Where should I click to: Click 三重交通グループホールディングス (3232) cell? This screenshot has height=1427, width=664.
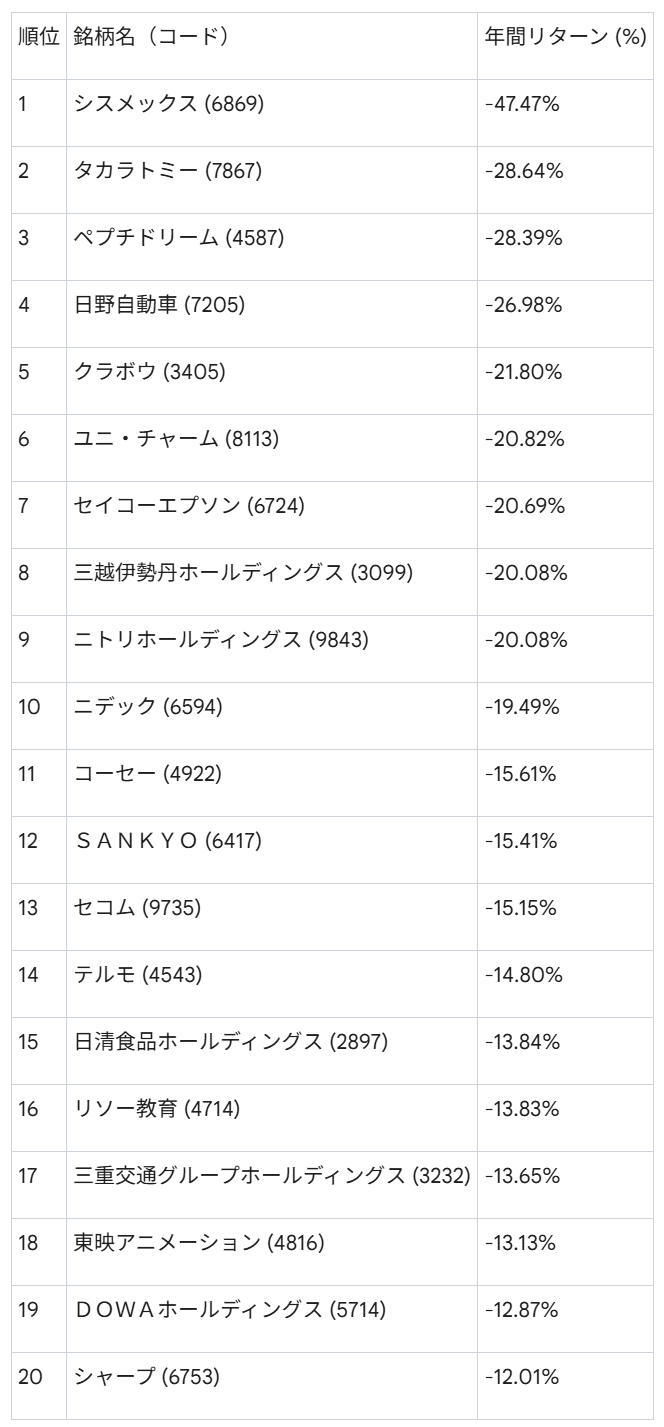point(272,1175)
